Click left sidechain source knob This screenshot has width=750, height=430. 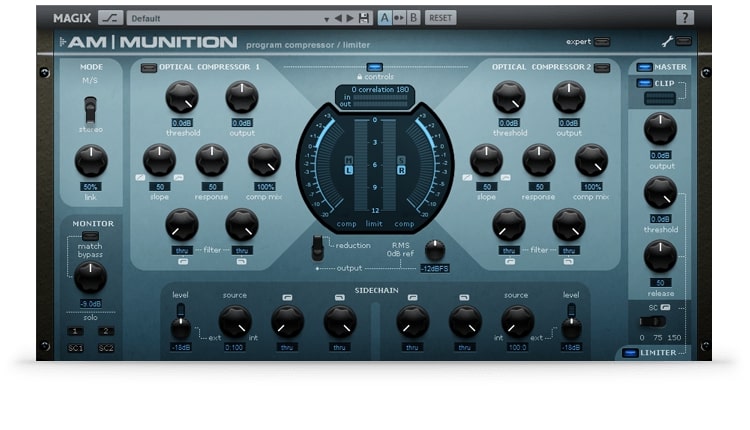coord(235,321)
